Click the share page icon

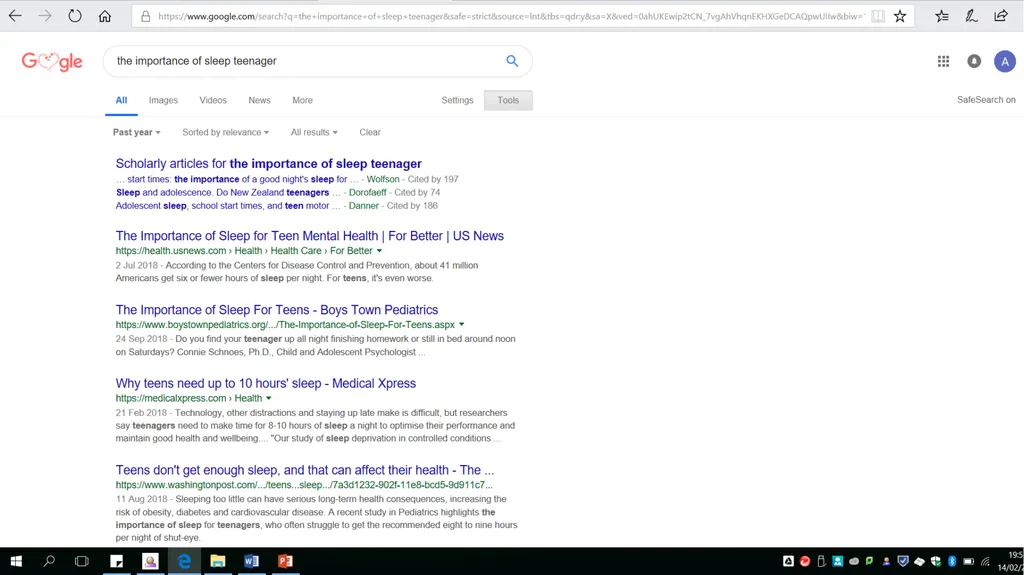[x=1000, y=16]
